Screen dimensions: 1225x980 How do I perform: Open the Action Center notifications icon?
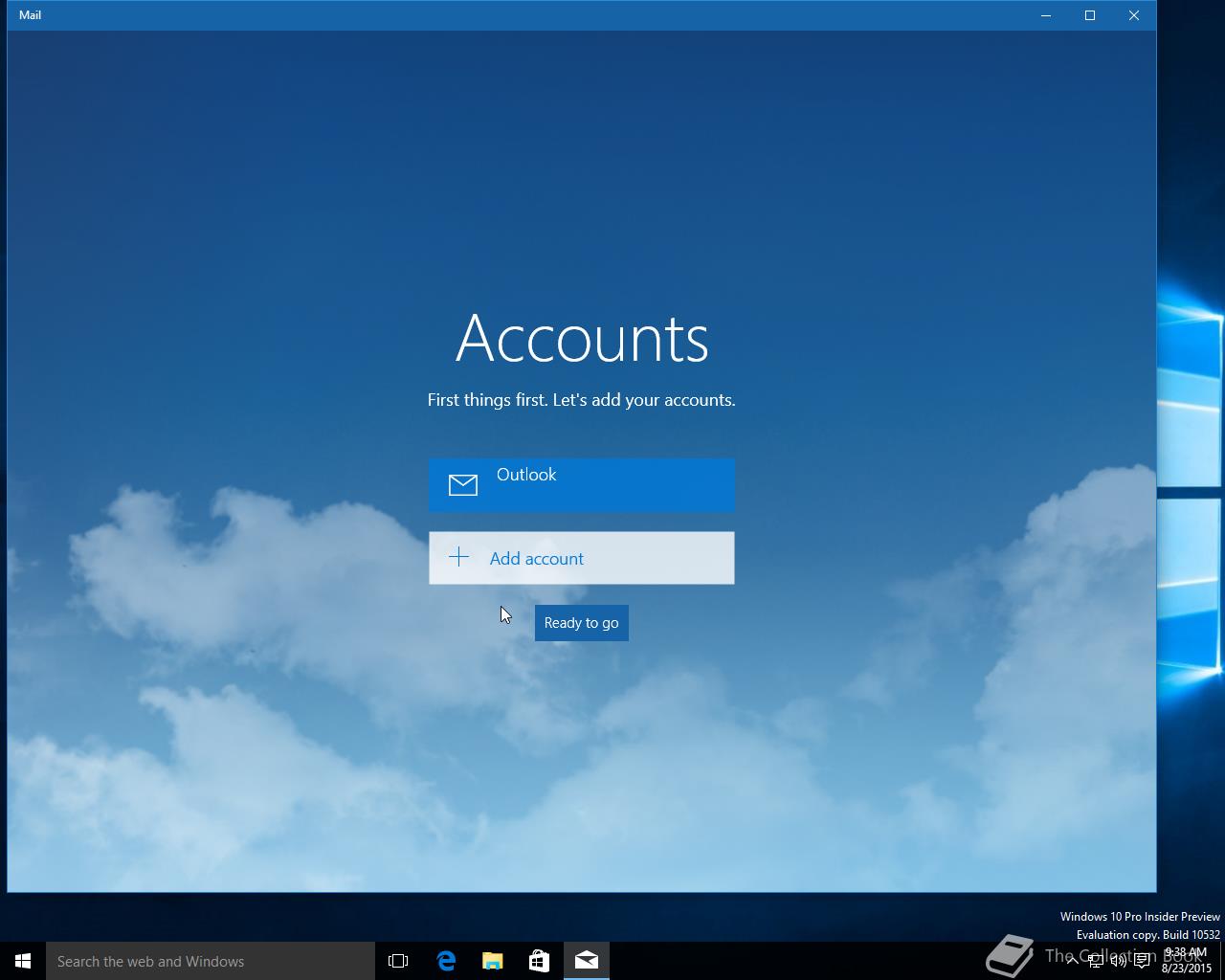[x=1142, y=961]
